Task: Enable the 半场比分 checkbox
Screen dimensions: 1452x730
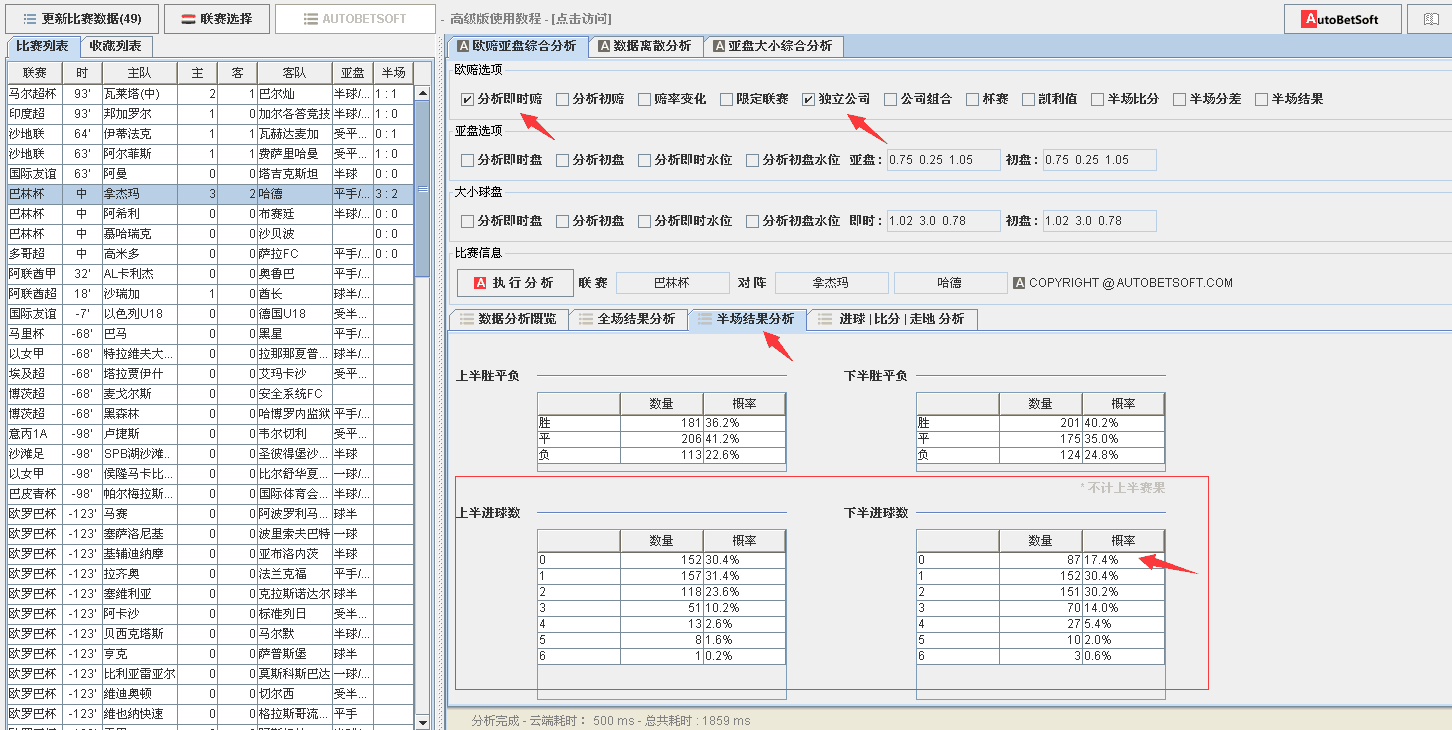Action: 1098,99
